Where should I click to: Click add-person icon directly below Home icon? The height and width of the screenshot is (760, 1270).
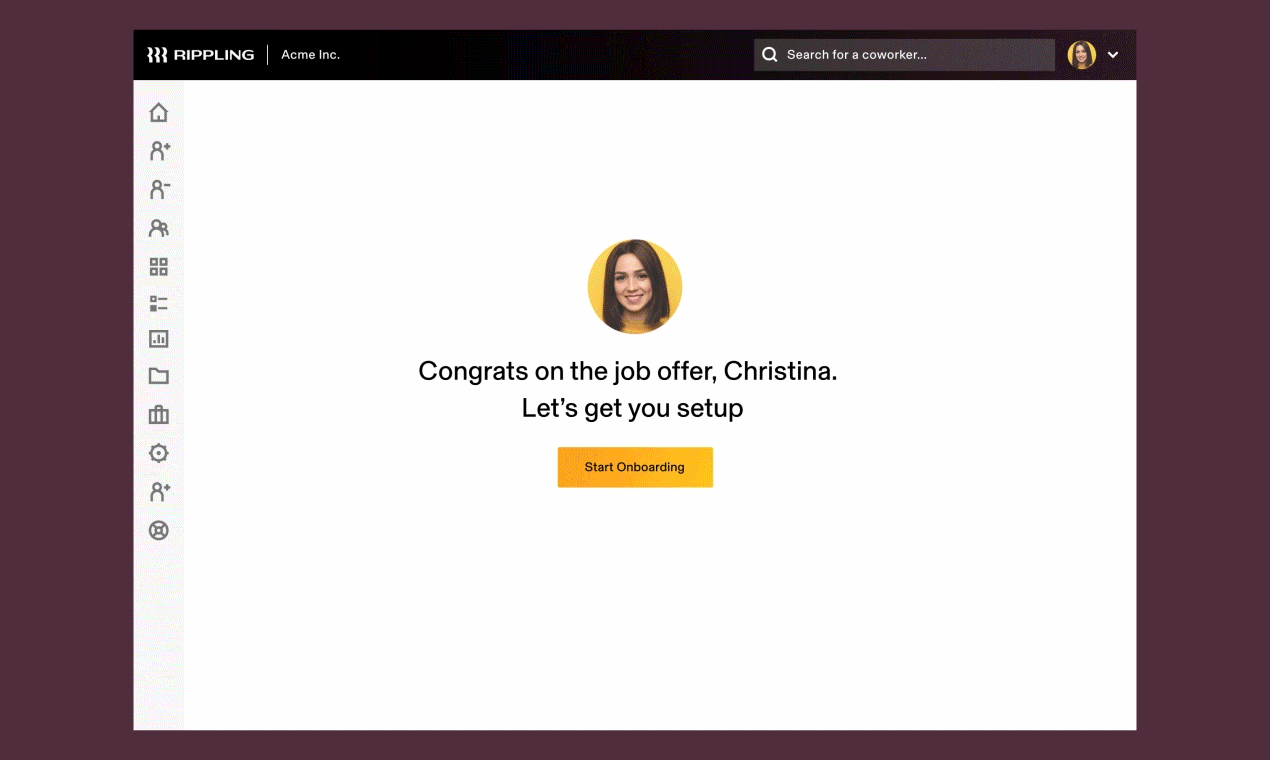[x=159, y=151]
